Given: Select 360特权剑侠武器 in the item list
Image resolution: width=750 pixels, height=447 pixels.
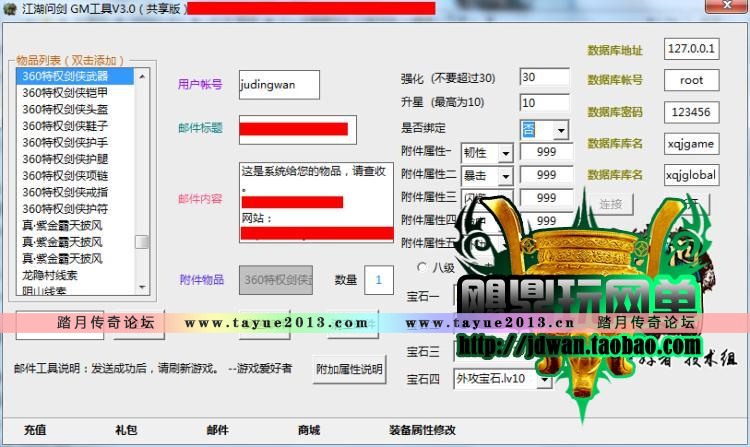Looking at the screenshot, I should [75, 76].
